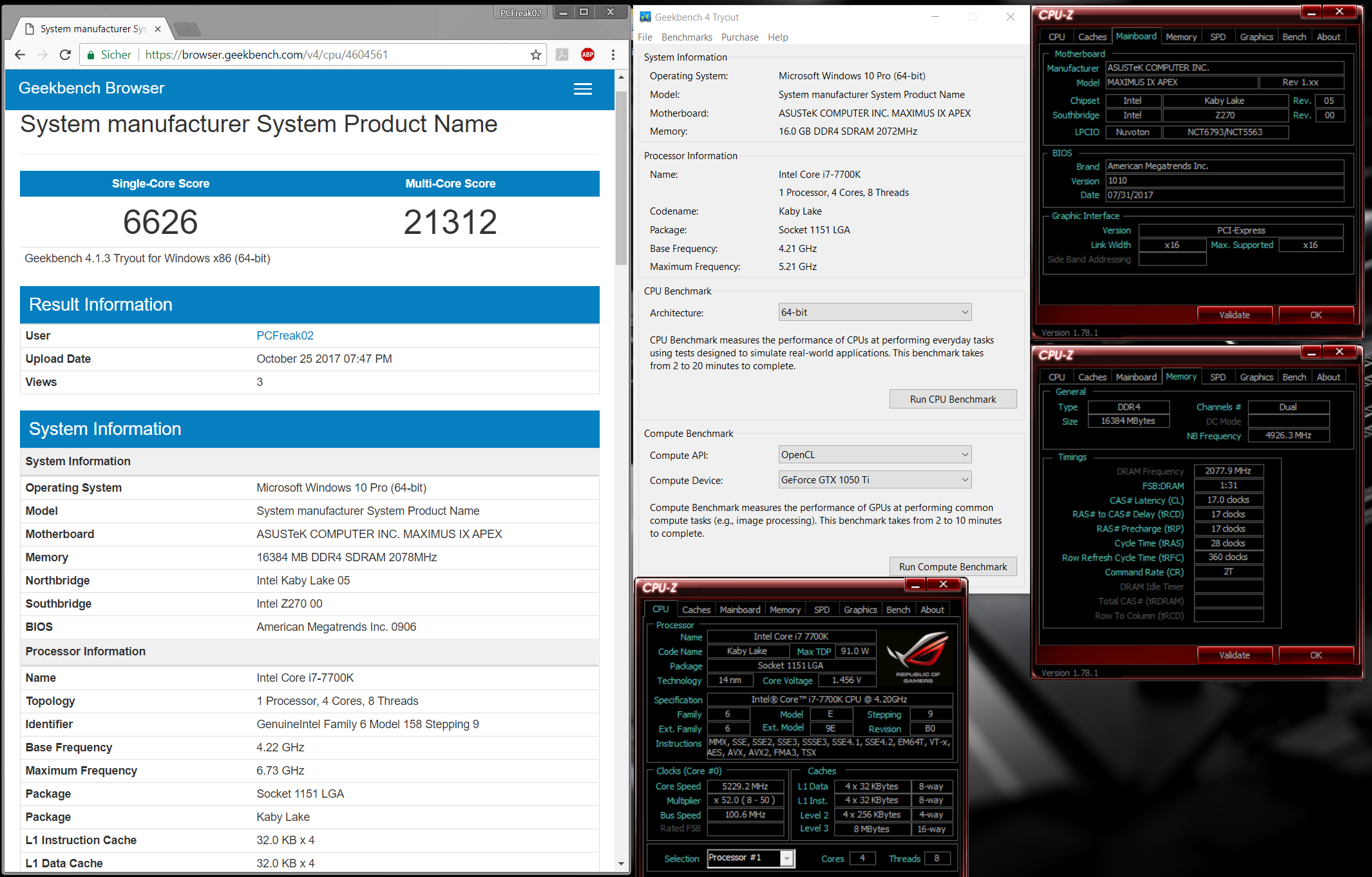Click OK in Memory CPU-Z window
The width and height of the screenshot is (1372, 877).
1315,655
